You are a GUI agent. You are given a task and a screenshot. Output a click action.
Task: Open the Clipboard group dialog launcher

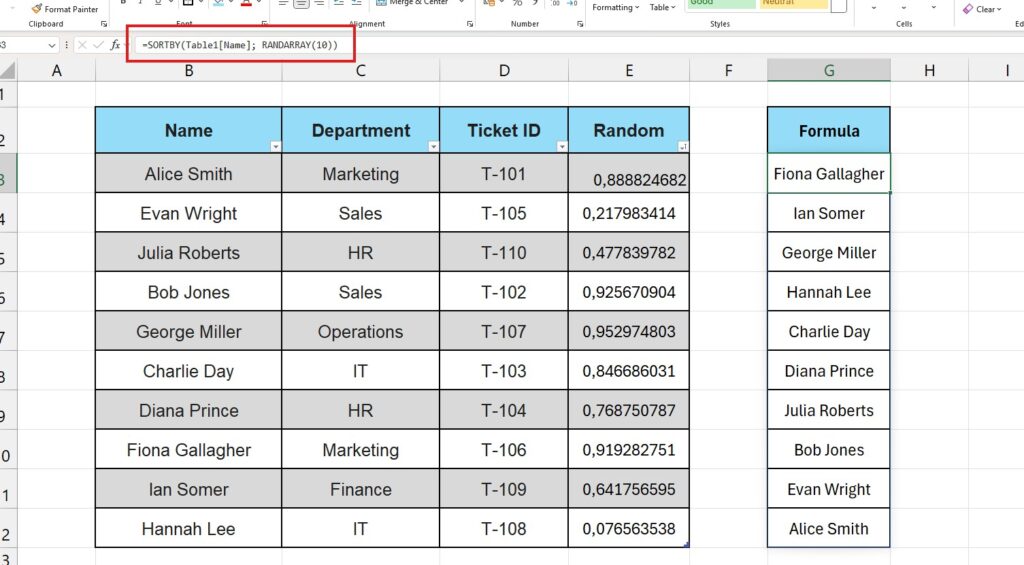[104, 24]
